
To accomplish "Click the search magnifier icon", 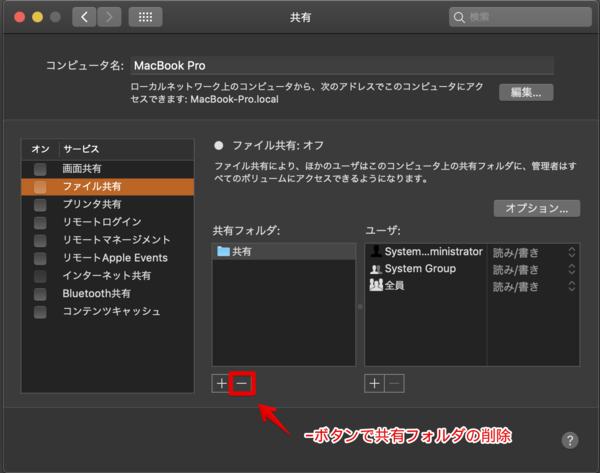I will point(459,17).
